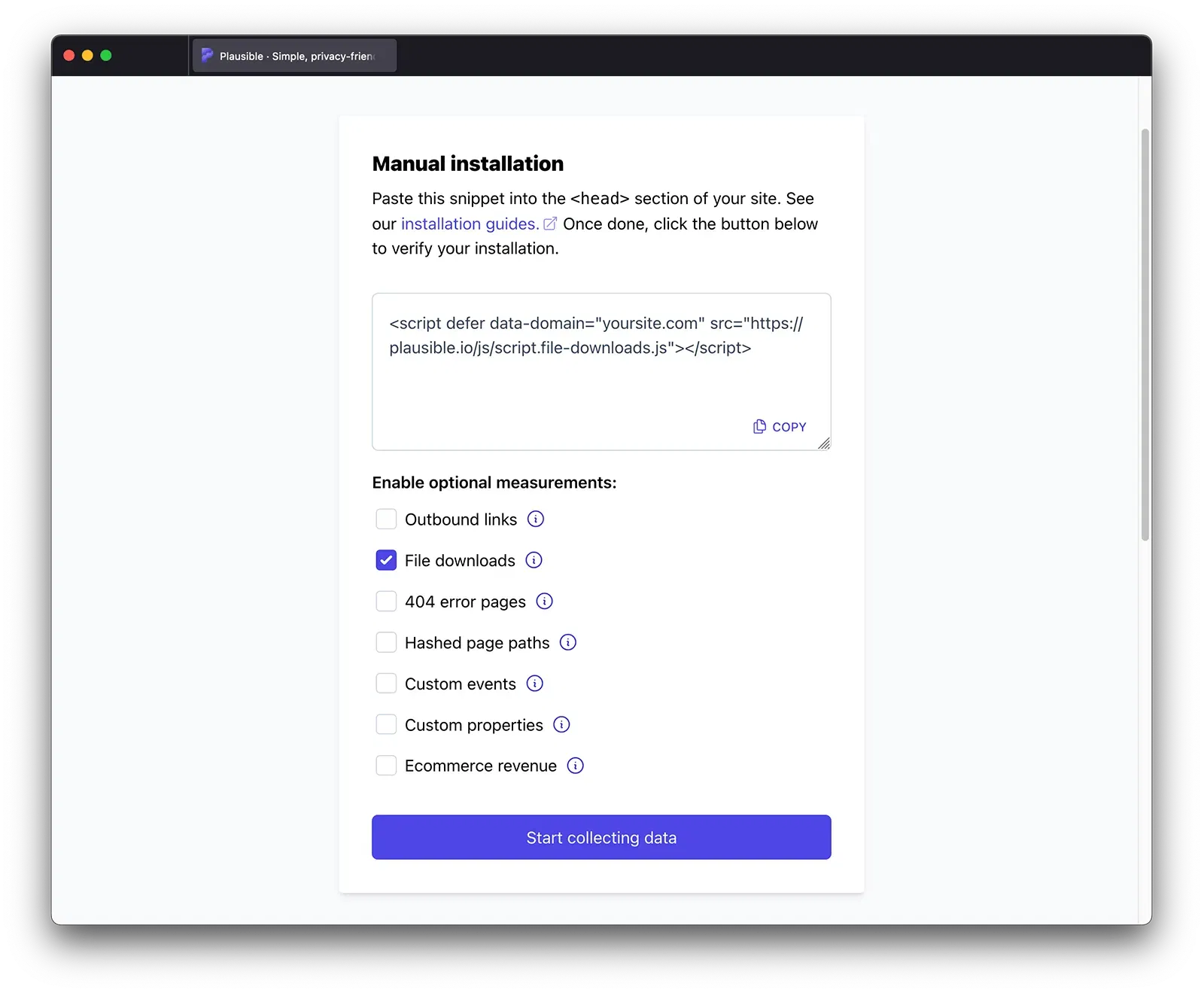
Task: Click the info icon beside File downloads
Action: (534, 560)
